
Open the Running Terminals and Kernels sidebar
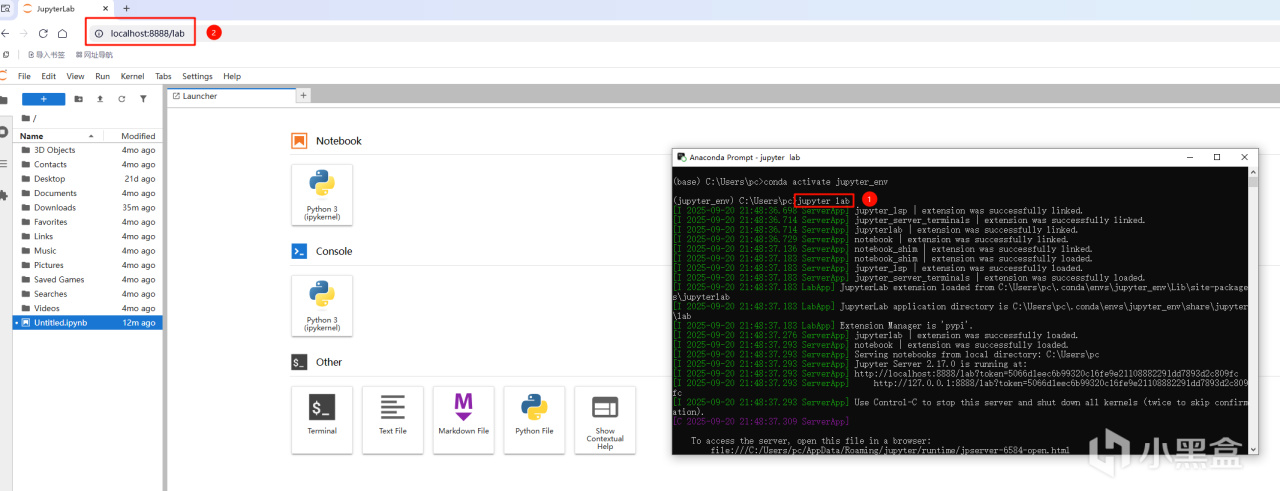pos(4,131)
